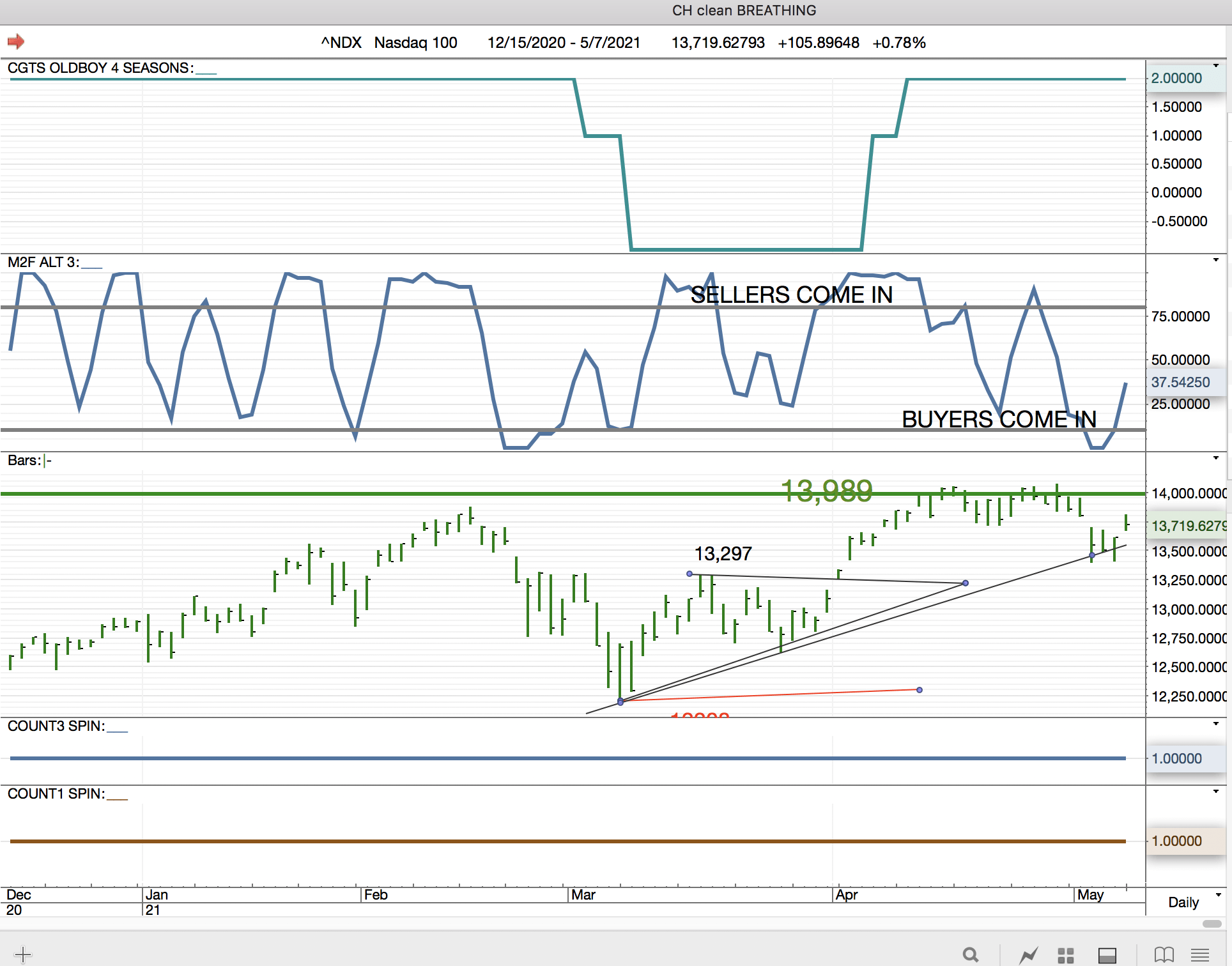Screen dimensions: 1232x966
Task: Expand the CGTS OLDBOY 4 SEASONS pane menu
Action: [1215, 66]
